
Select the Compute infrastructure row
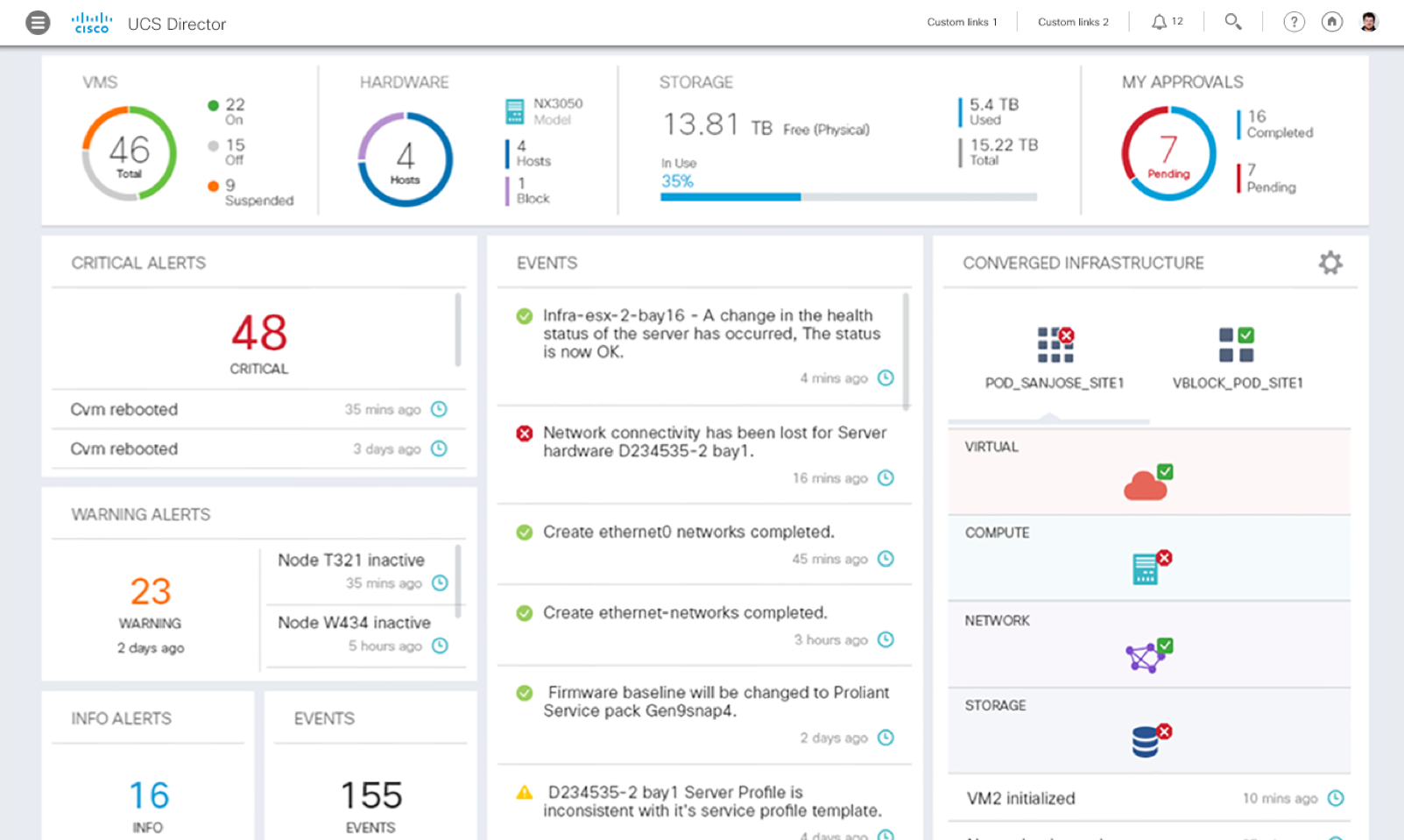click(x=1149, y=558)
